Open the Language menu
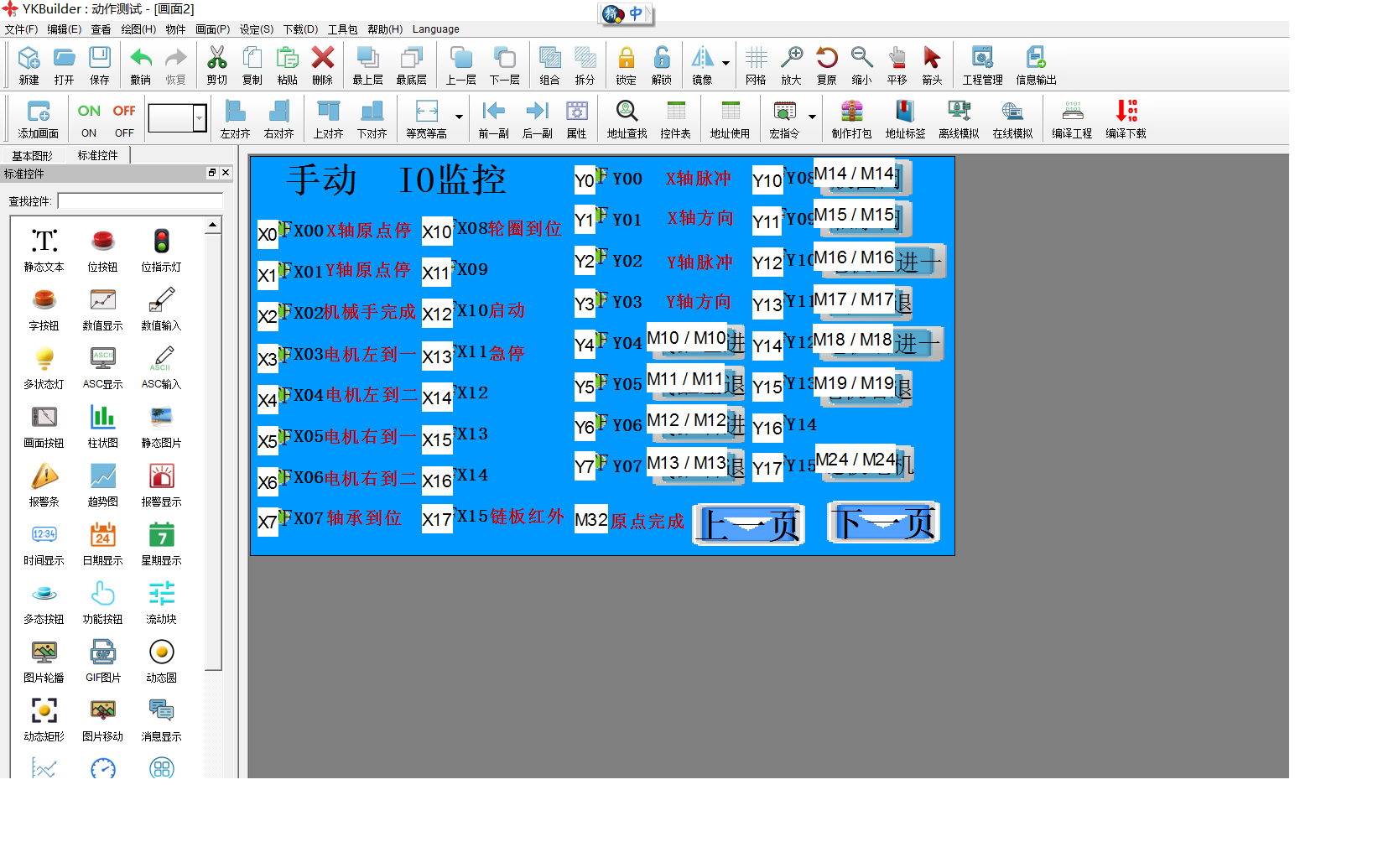 435,29
